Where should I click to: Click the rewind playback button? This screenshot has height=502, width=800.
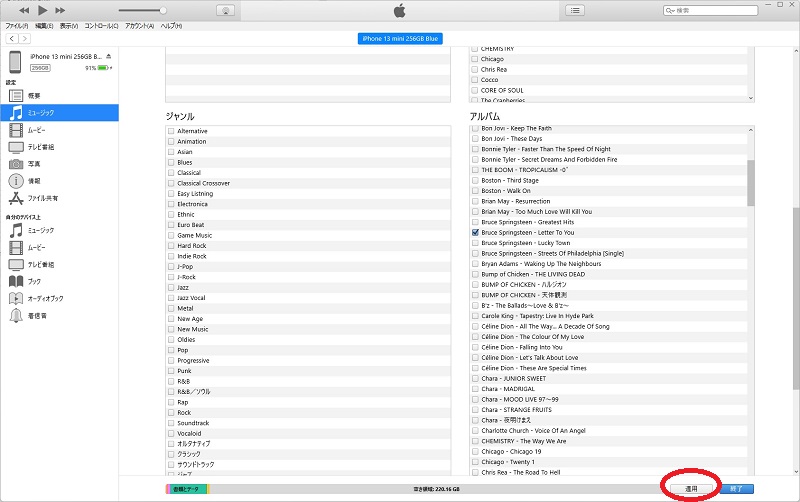24,10
